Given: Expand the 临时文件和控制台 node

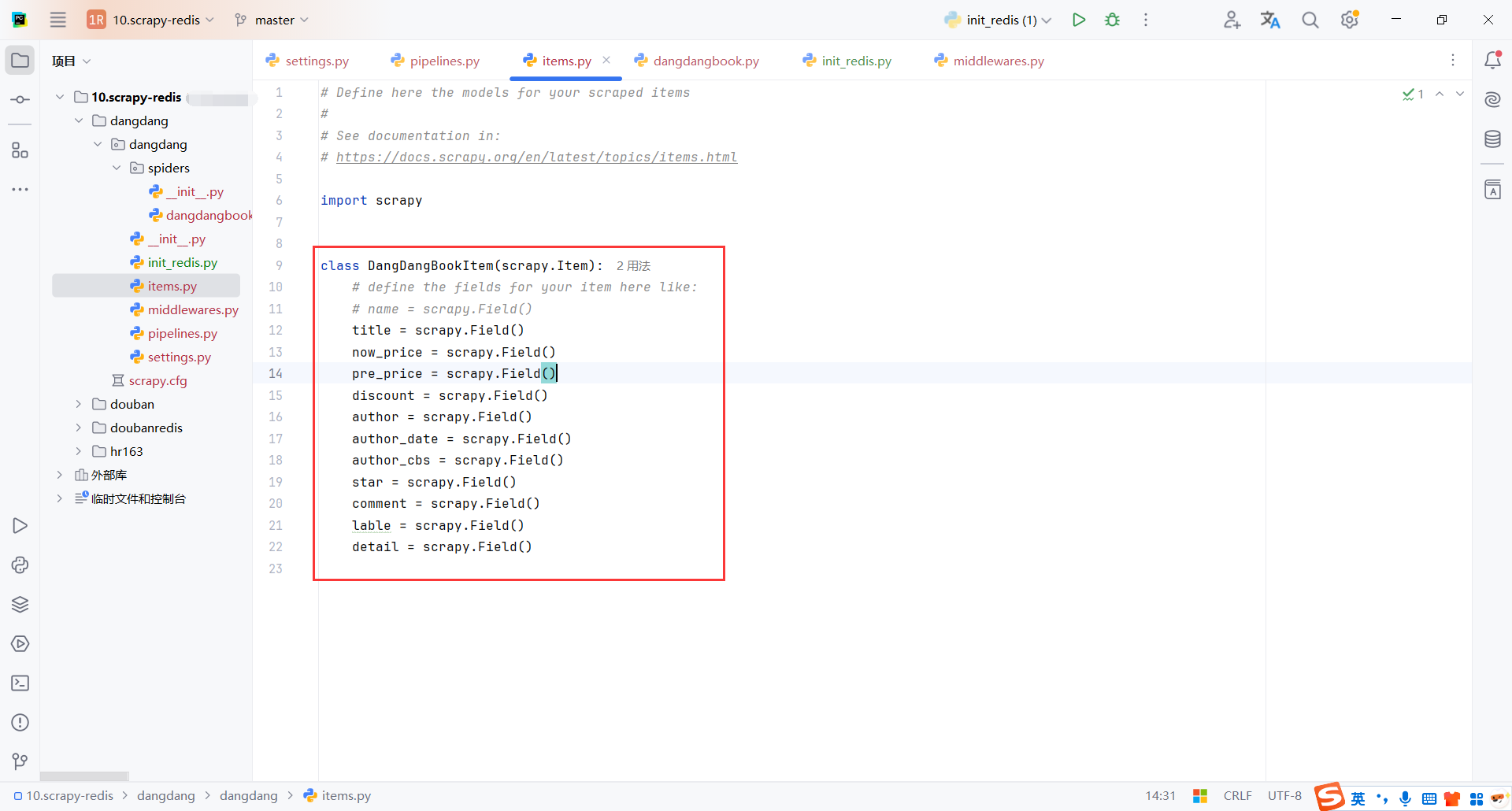Looking at the screenshot, I should tap(60, 498).
